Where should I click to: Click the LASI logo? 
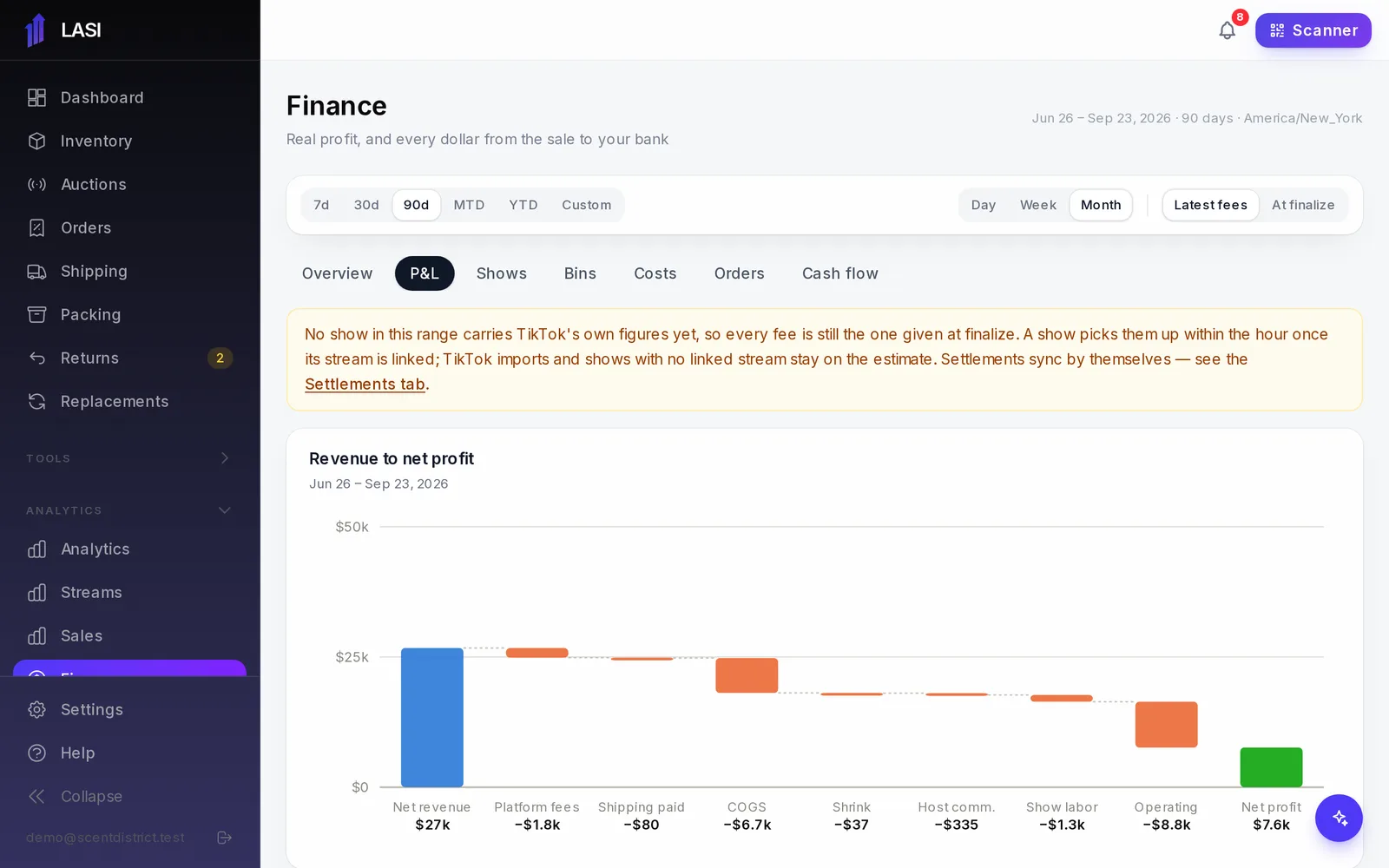click(x=63, y=30)
